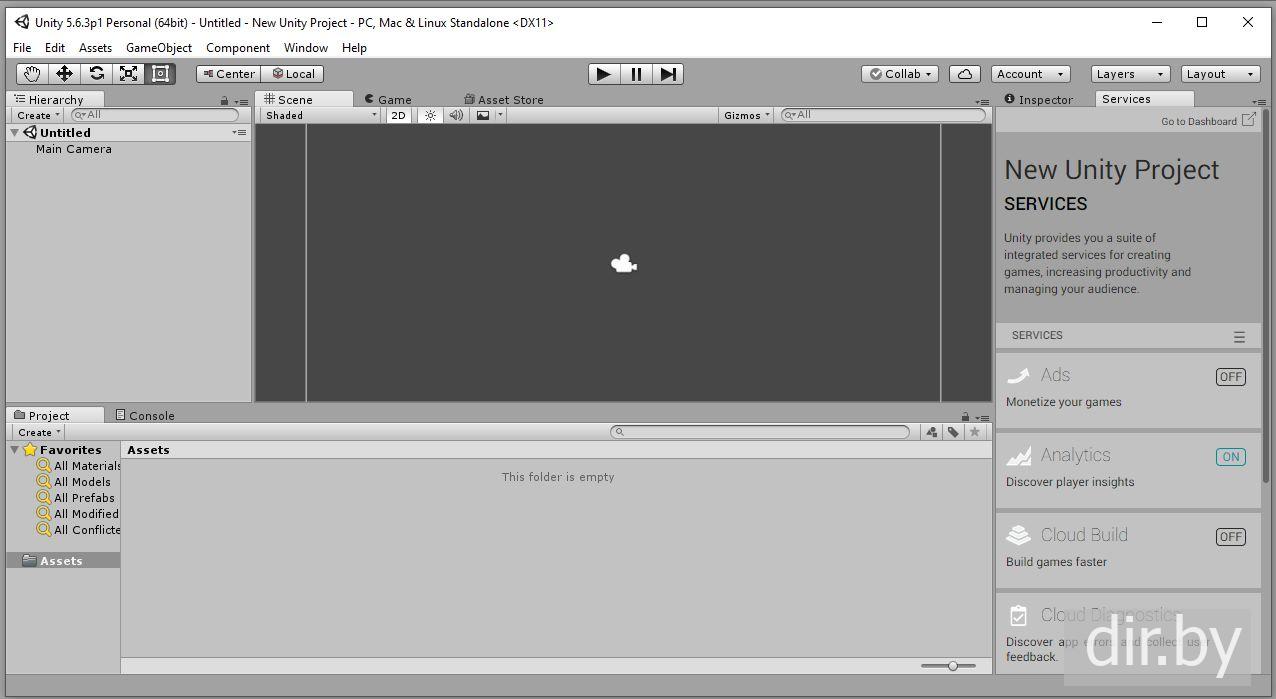The height and width of the screenshot is (699, 1276).
Task: Open the Gizmos dropdown
Action: [747, 115]
